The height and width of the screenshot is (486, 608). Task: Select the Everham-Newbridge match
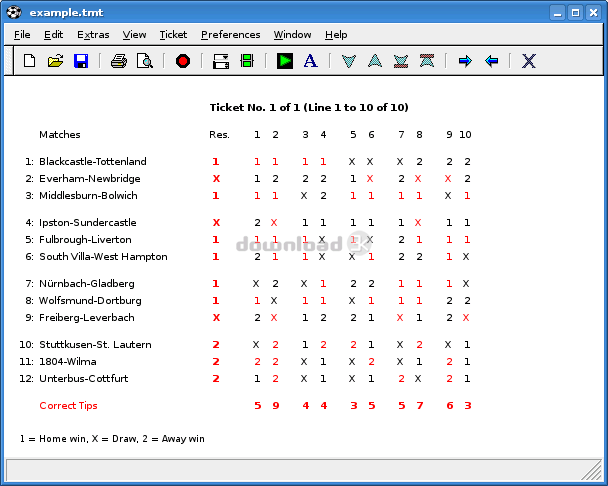90,178
